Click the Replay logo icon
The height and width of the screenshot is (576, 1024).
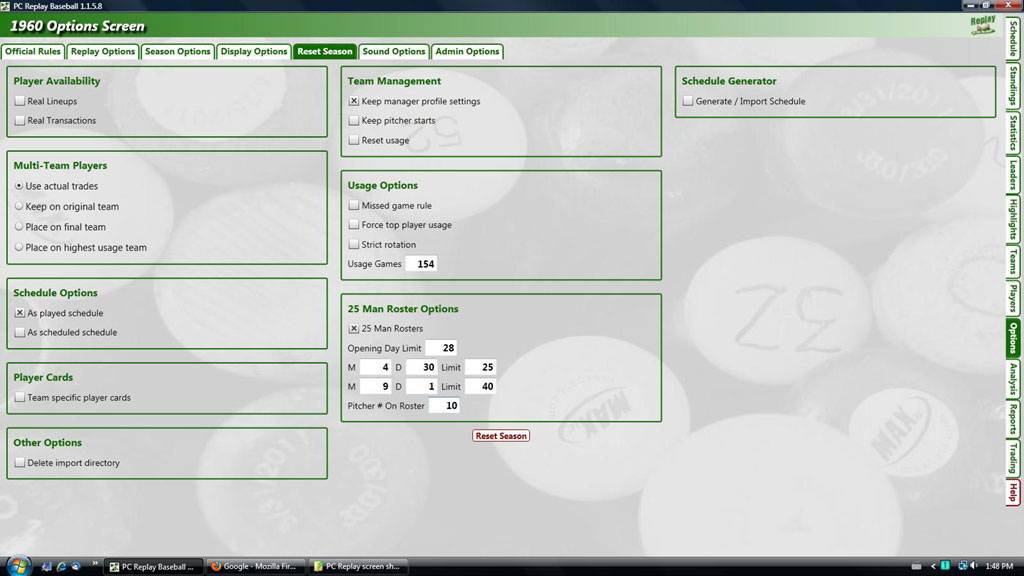pyautogui.click(x=982, y=26)
